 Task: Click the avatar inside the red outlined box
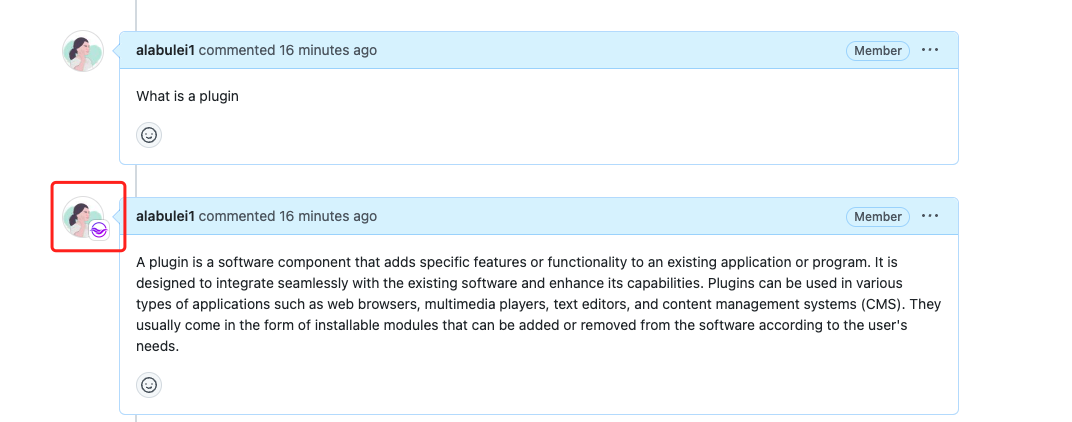coord(81,215)
